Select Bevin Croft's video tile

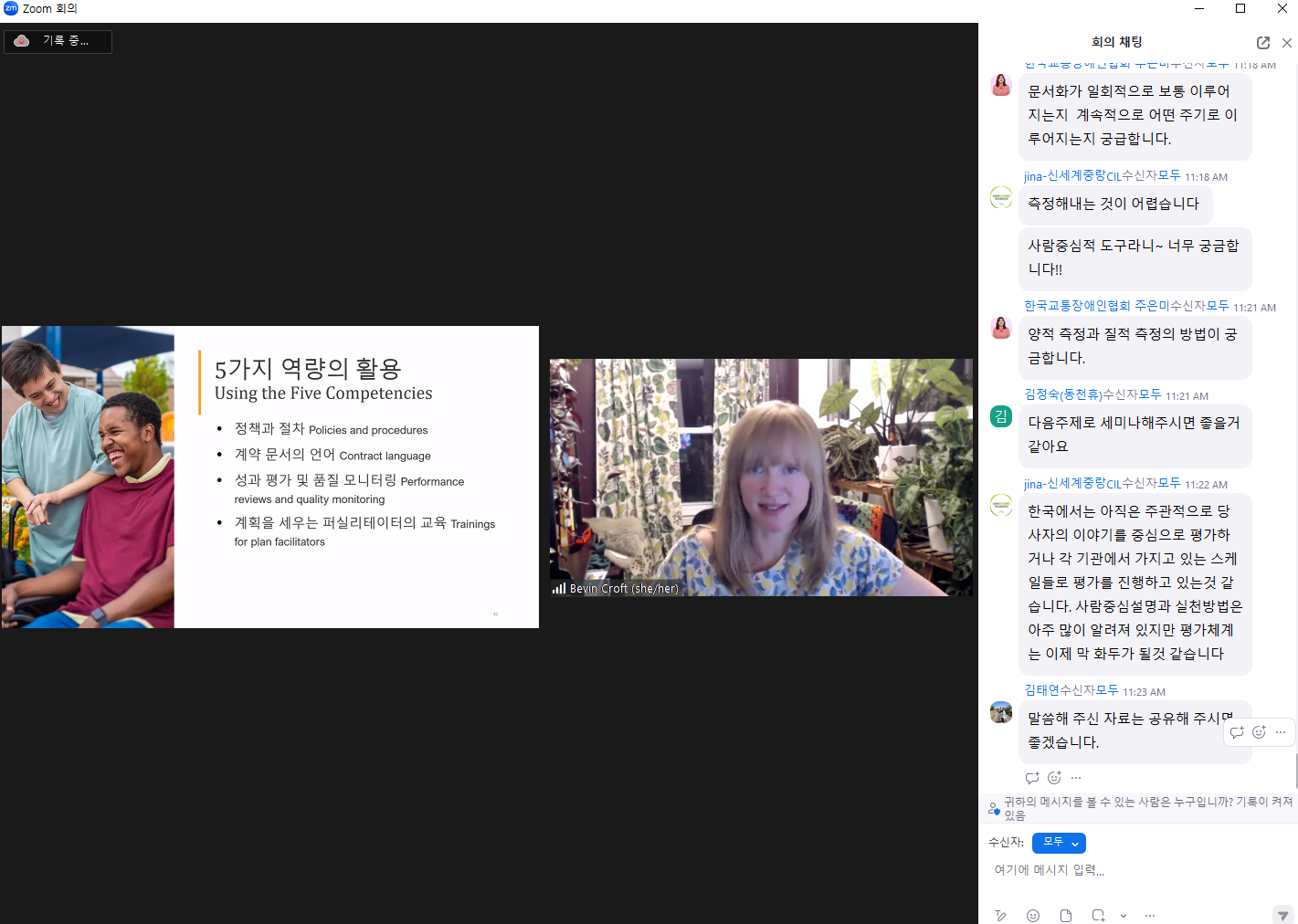[761, 478]
